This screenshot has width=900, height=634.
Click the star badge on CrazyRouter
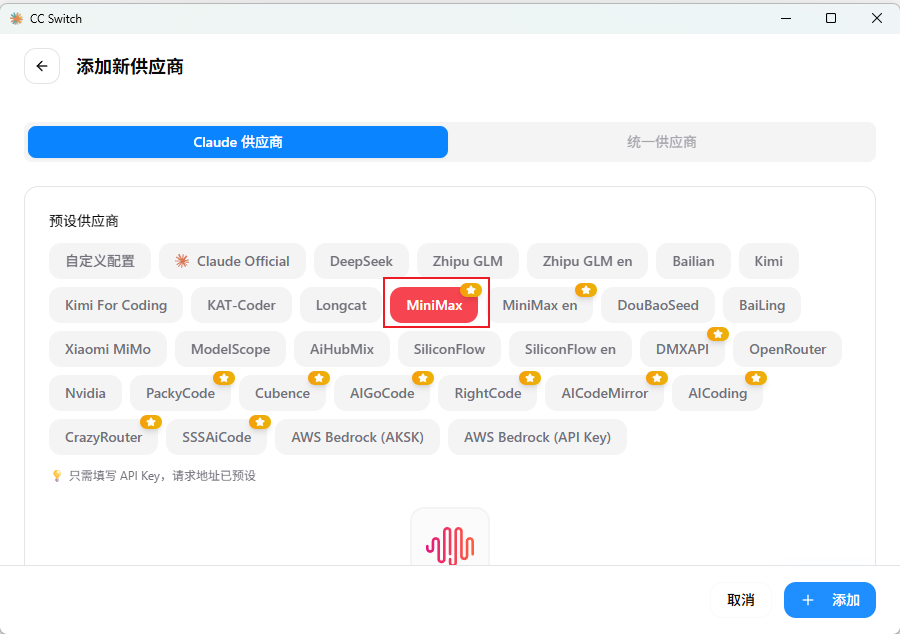click(151, 422)
